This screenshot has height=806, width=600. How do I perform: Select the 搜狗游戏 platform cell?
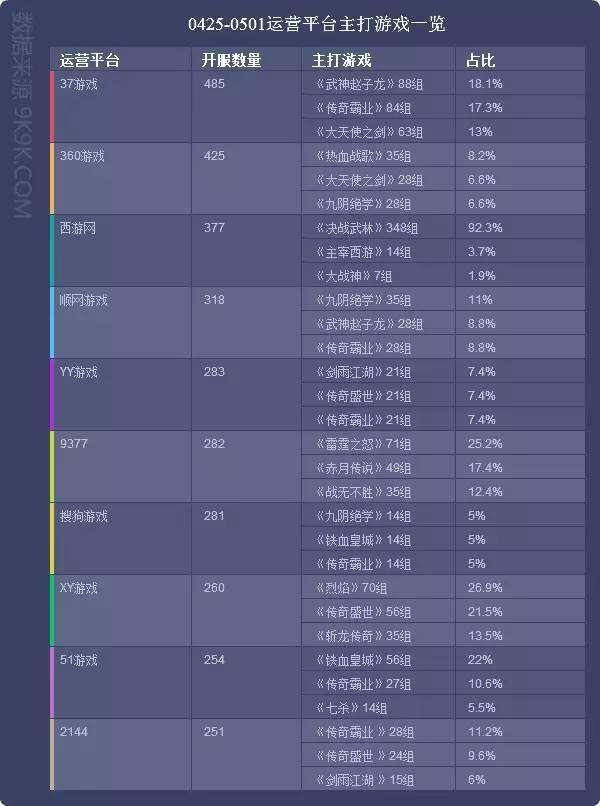(x=84, y=516)
